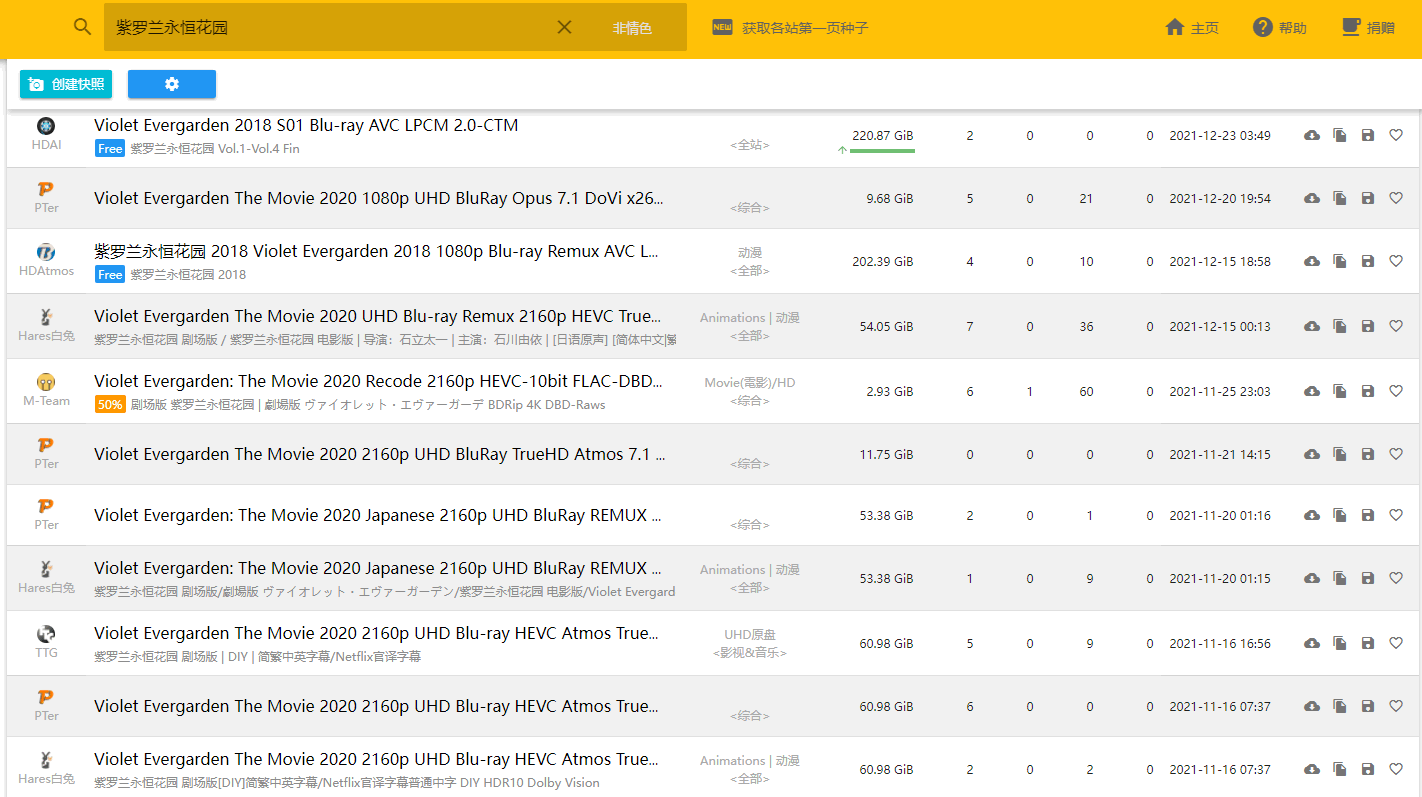Click the <影视&音乐> tag in TTG row

coord(750,653)
